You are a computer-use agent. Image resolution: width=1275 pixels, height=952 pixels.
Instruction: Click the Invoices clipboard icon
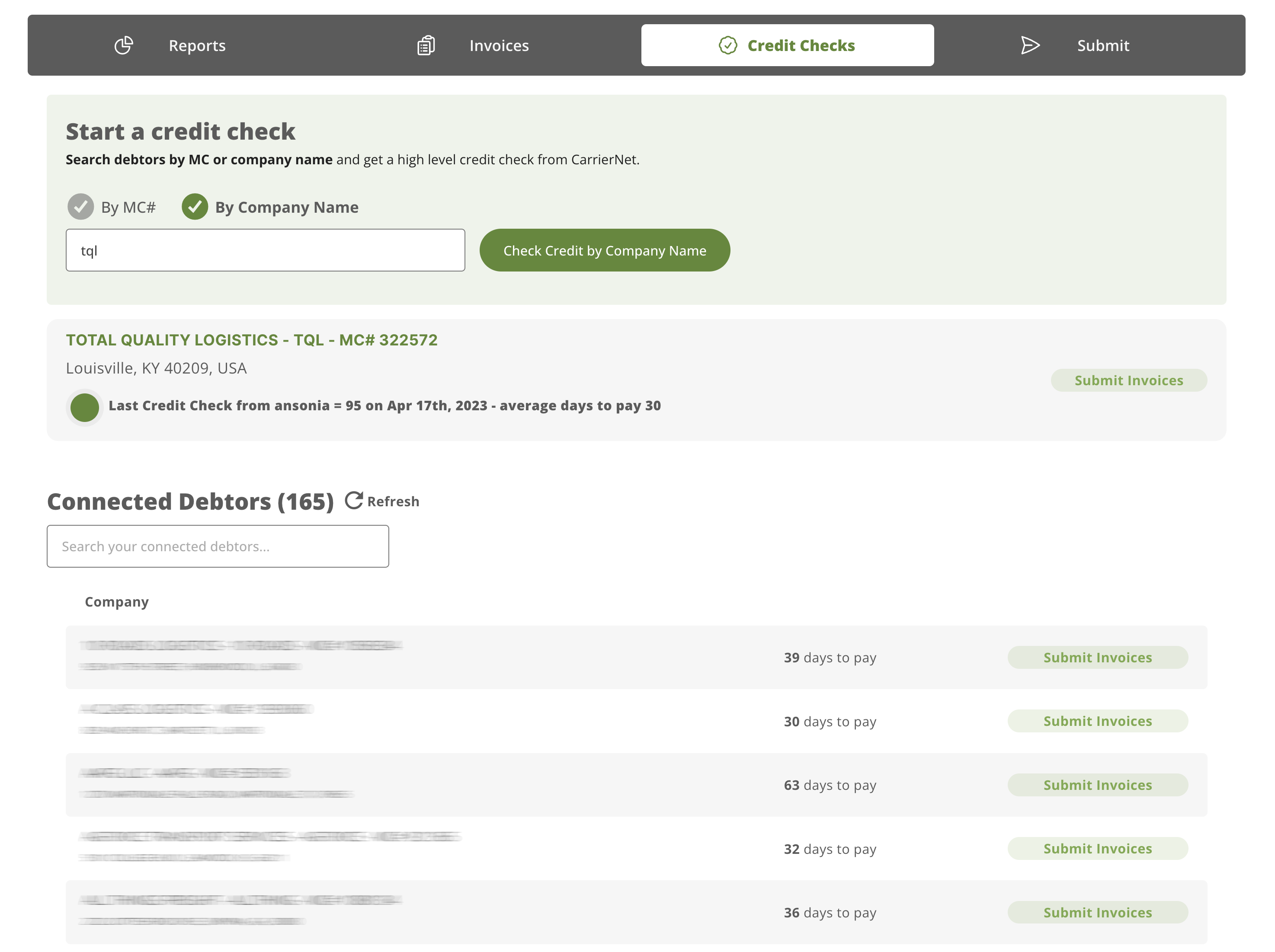[426, 45]
